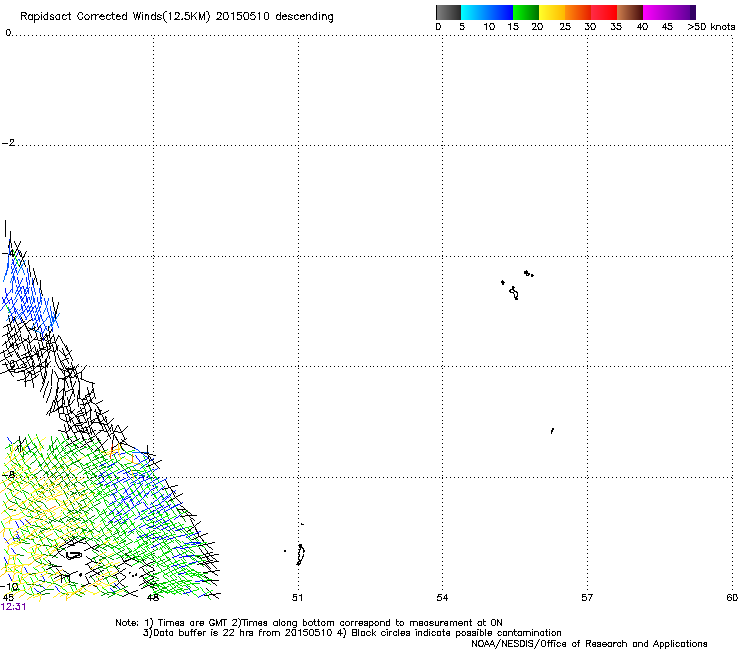Click the '25' legend scale number
740x650 pixels.
565,27
